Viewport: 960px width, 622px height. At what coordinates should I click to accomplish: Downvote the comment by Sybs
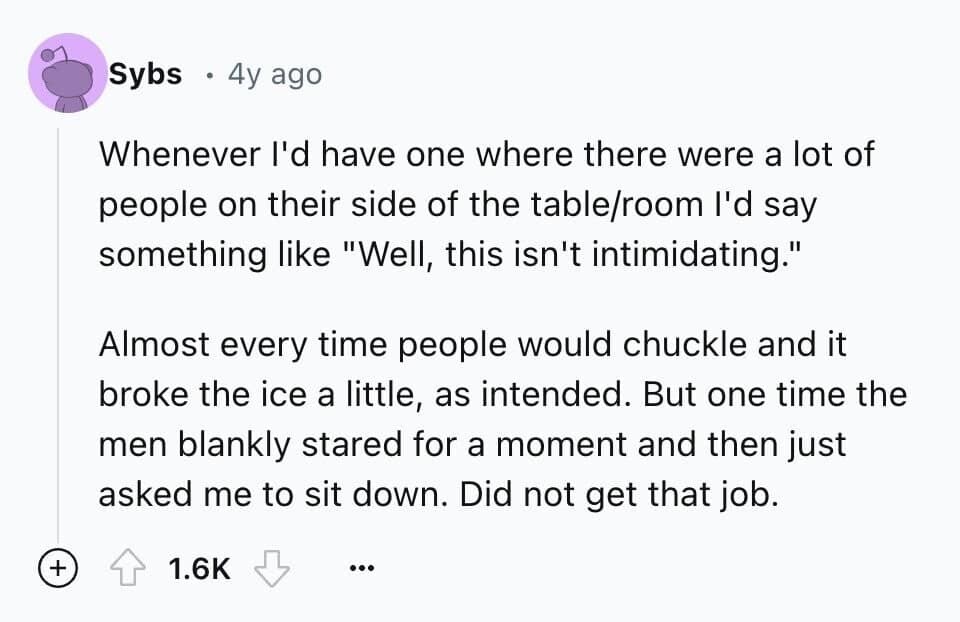pos(271,570)
